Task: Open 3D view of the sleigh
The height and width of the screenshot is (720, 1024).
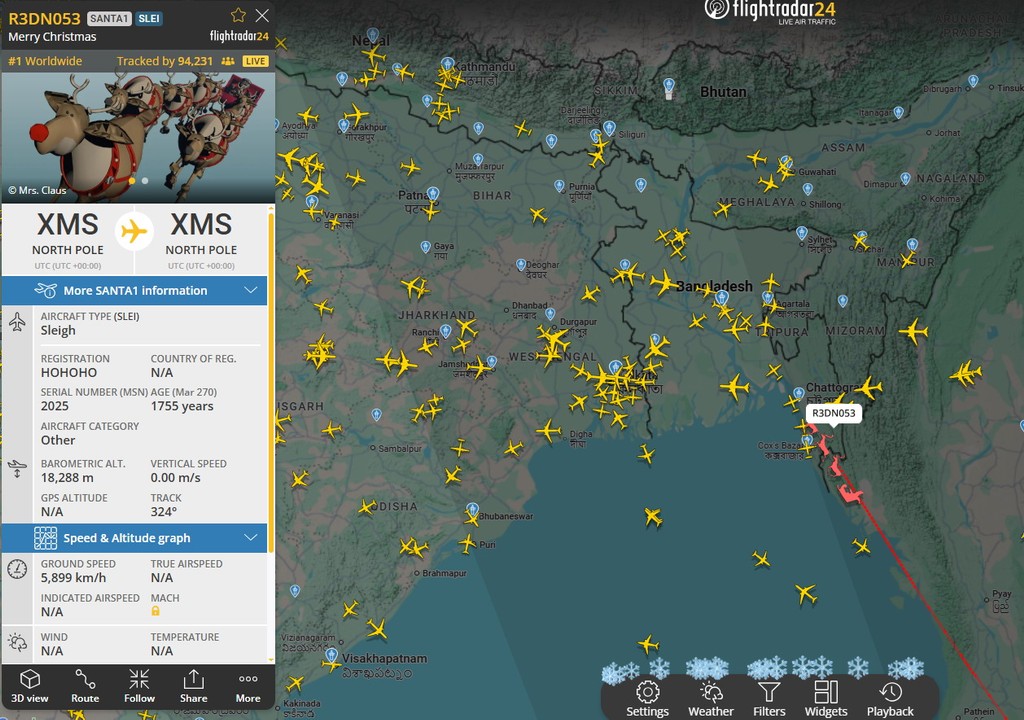Action: [29, 686]
